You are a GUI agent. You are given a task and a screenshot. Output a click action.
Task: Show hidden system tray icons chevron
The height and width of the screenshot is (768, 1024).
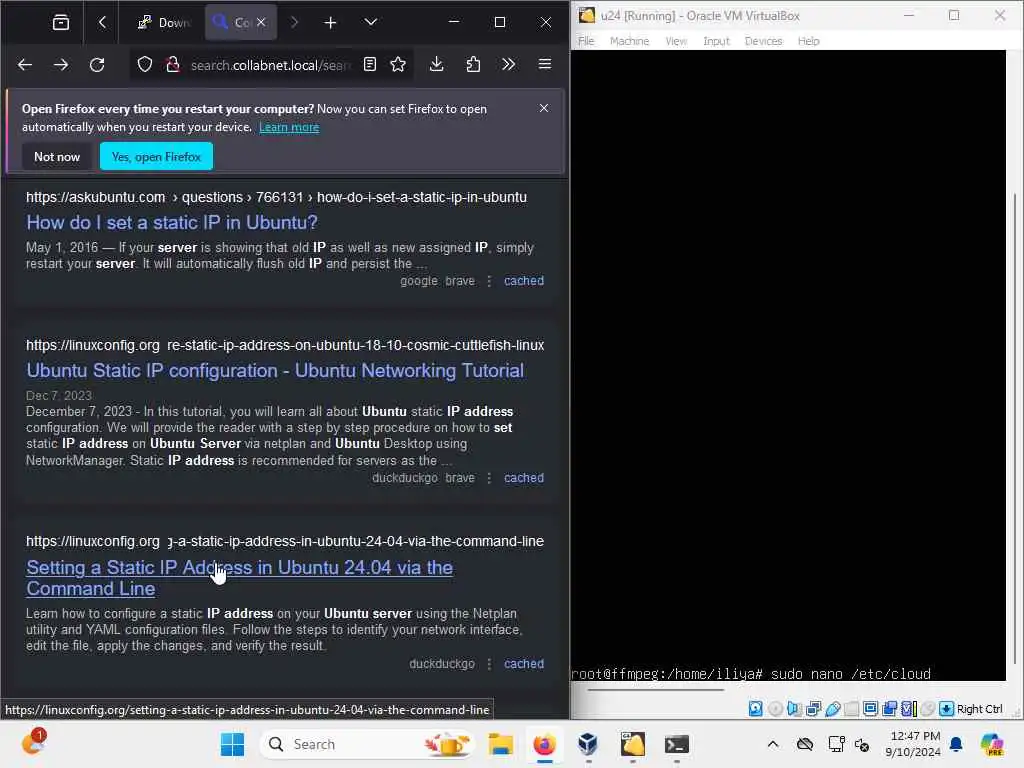773,744
